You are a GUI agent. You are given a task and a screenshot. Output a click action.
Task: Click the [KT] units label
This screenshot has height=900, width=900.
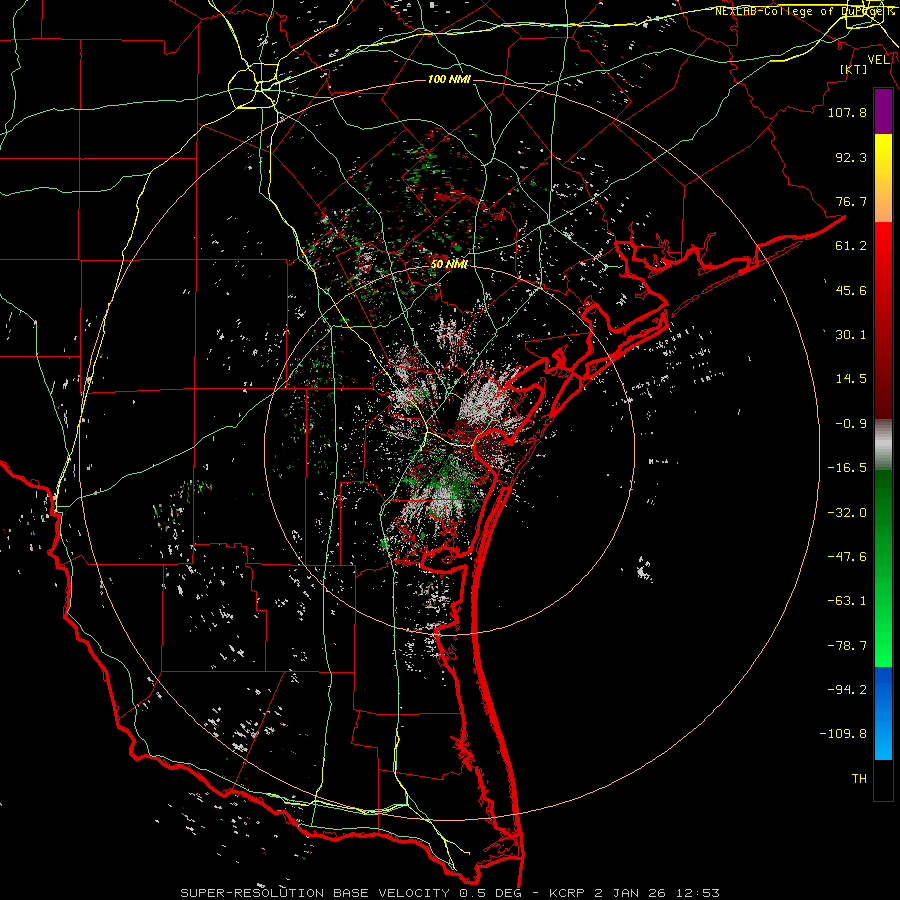[854, 69]
